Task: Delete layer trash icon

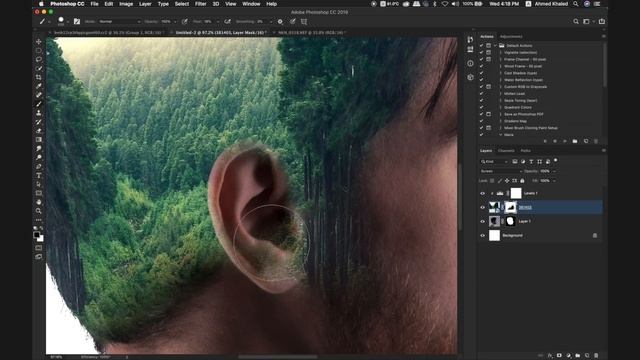Action: click(596, 356)
